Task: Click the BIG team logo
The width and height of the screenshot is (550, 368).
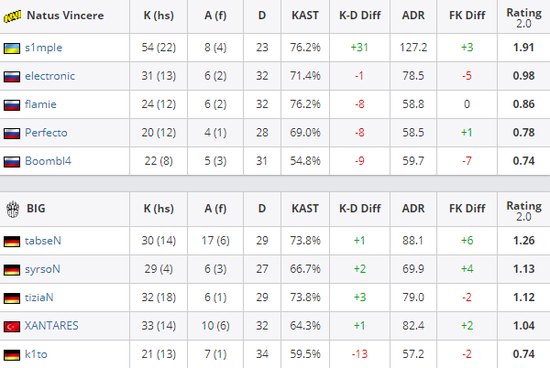Action: click(x=13, y=209)
